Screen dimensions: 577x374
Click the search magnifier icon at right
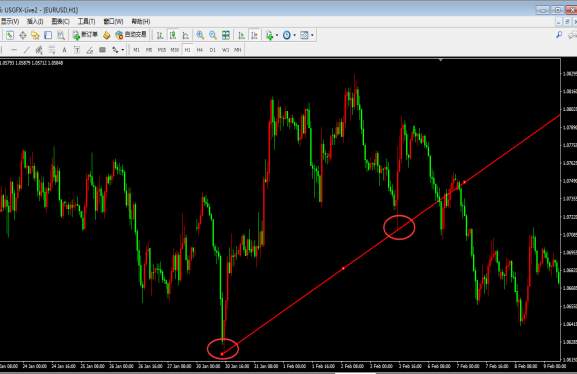[559, 35]
